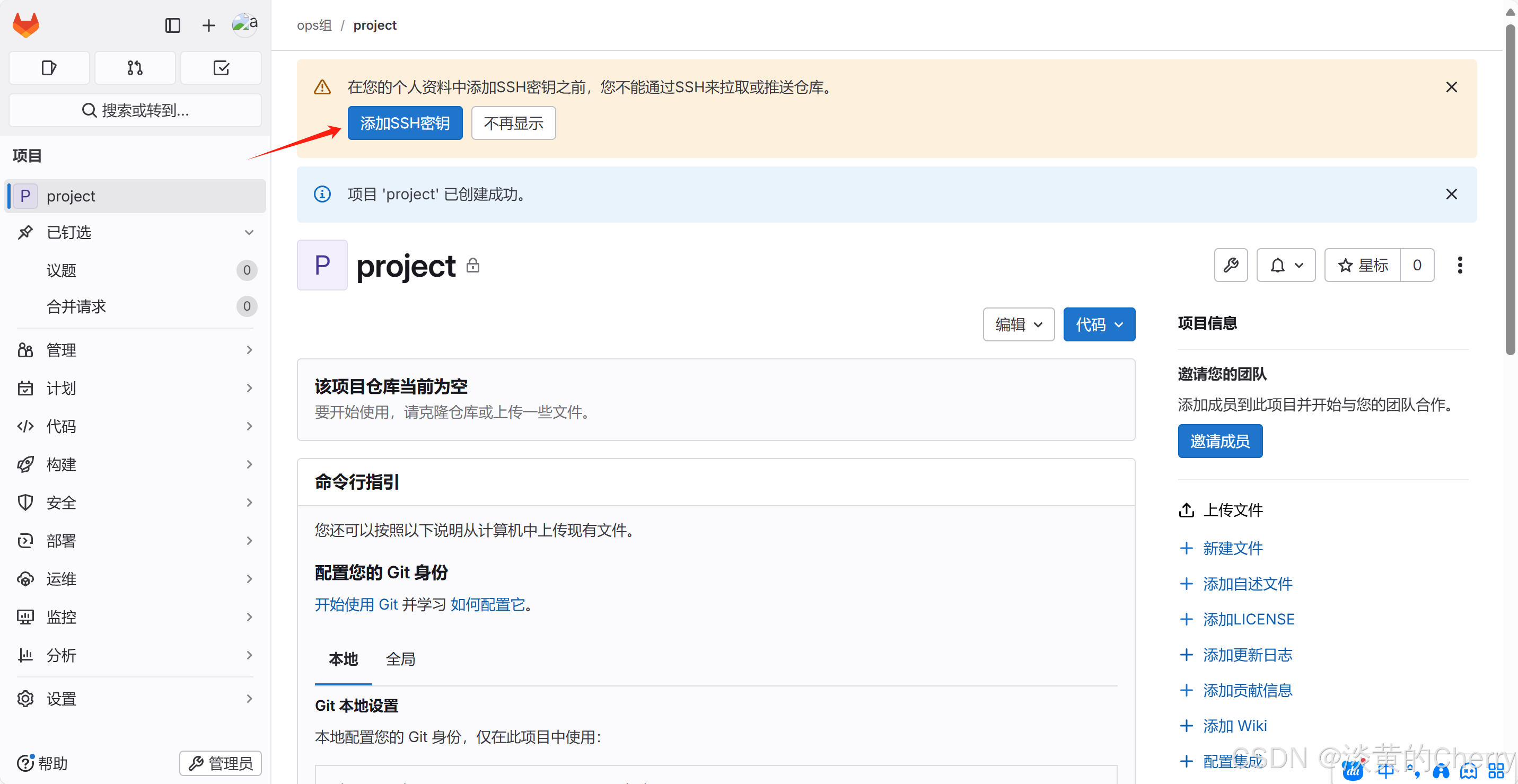Toggle the sidebar collapse icon
This screenshot has width=1518, height=784.
point(173,25)
